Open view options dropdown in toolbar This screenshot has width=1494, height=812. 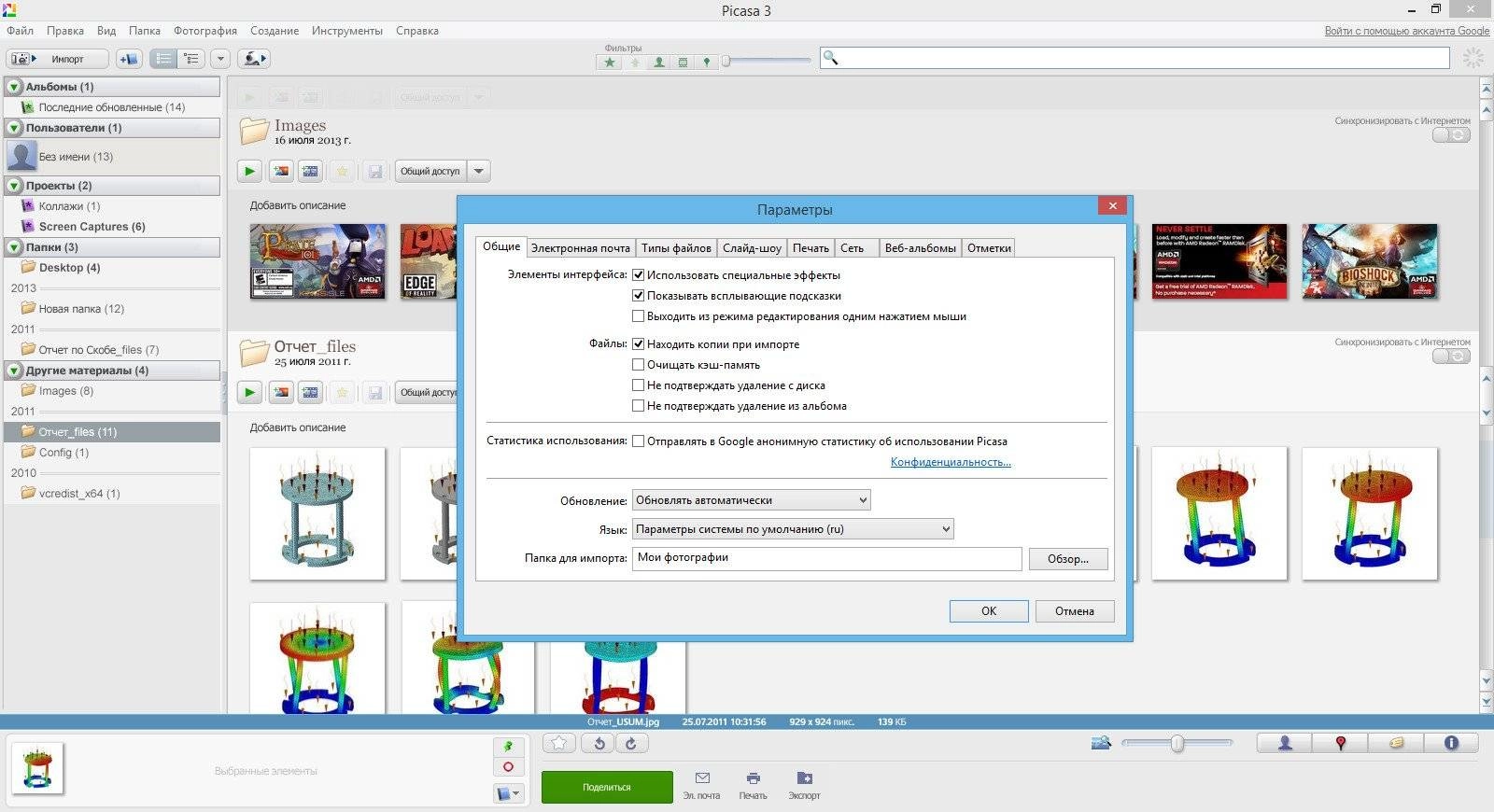[220, 59]
